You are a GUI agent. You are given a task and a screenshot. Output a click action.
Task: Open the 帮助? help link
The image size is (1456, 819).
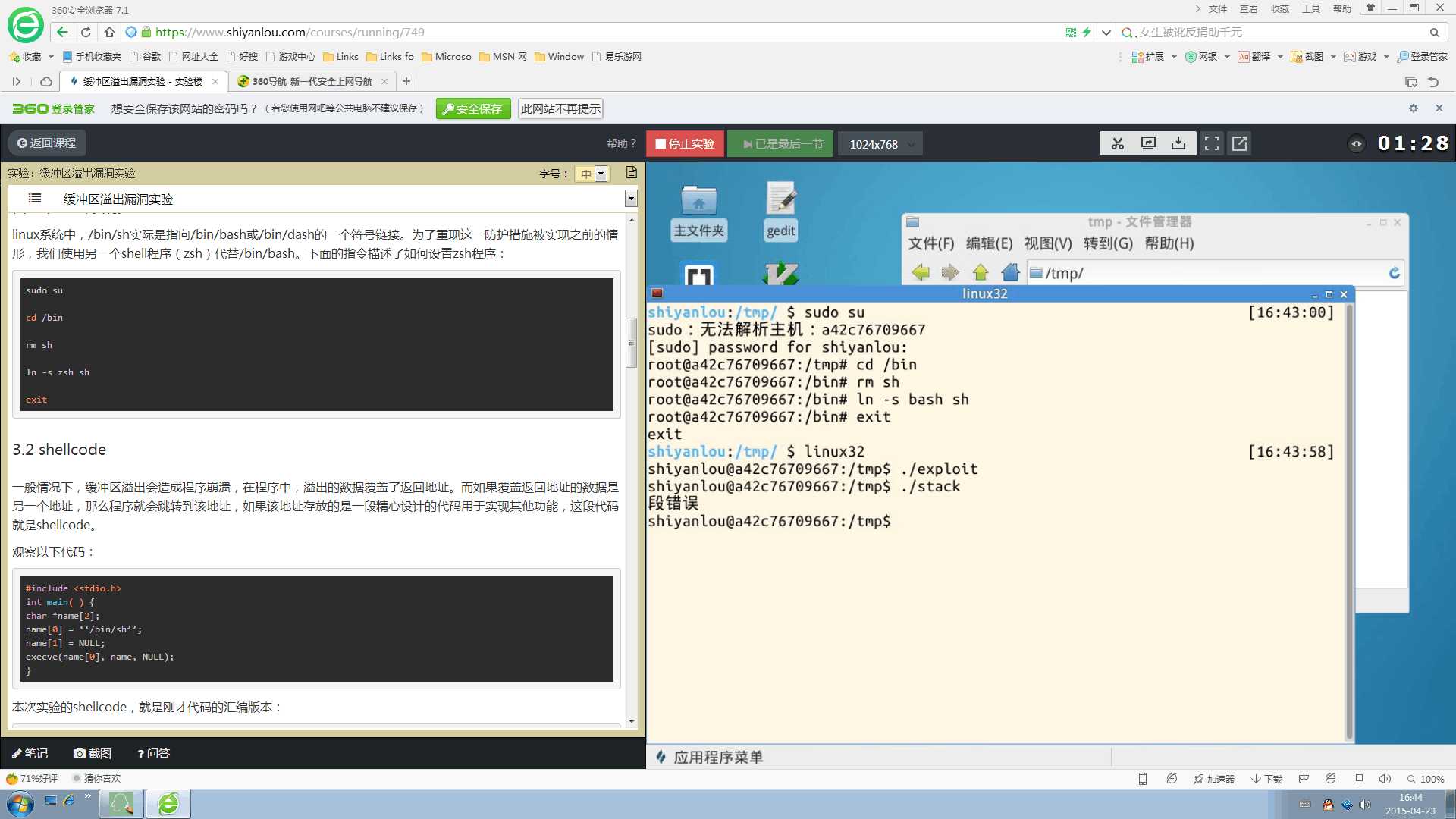[x=621, y=143]
